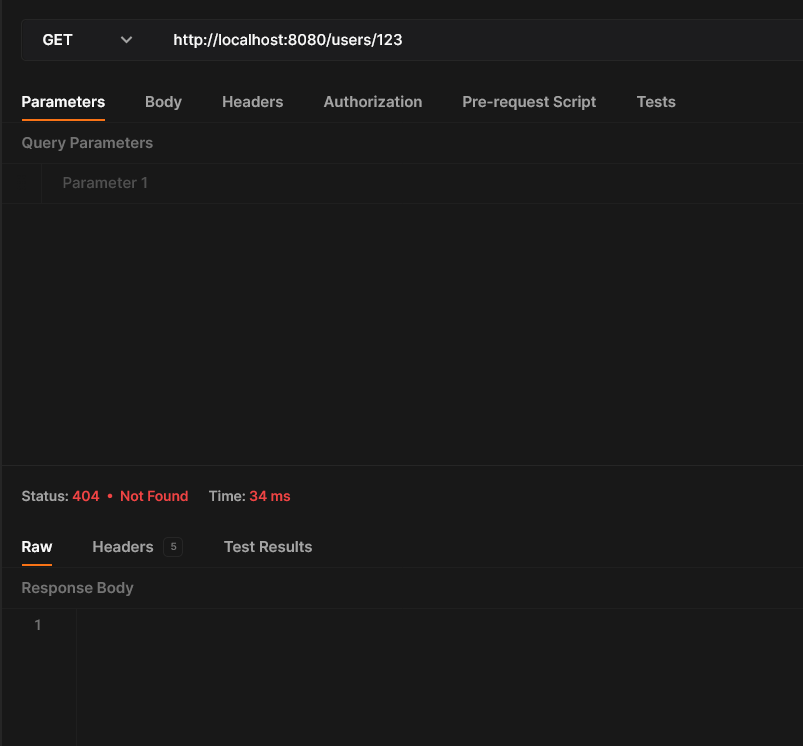View the Test Results tab
803x746 pixels.
268,547
